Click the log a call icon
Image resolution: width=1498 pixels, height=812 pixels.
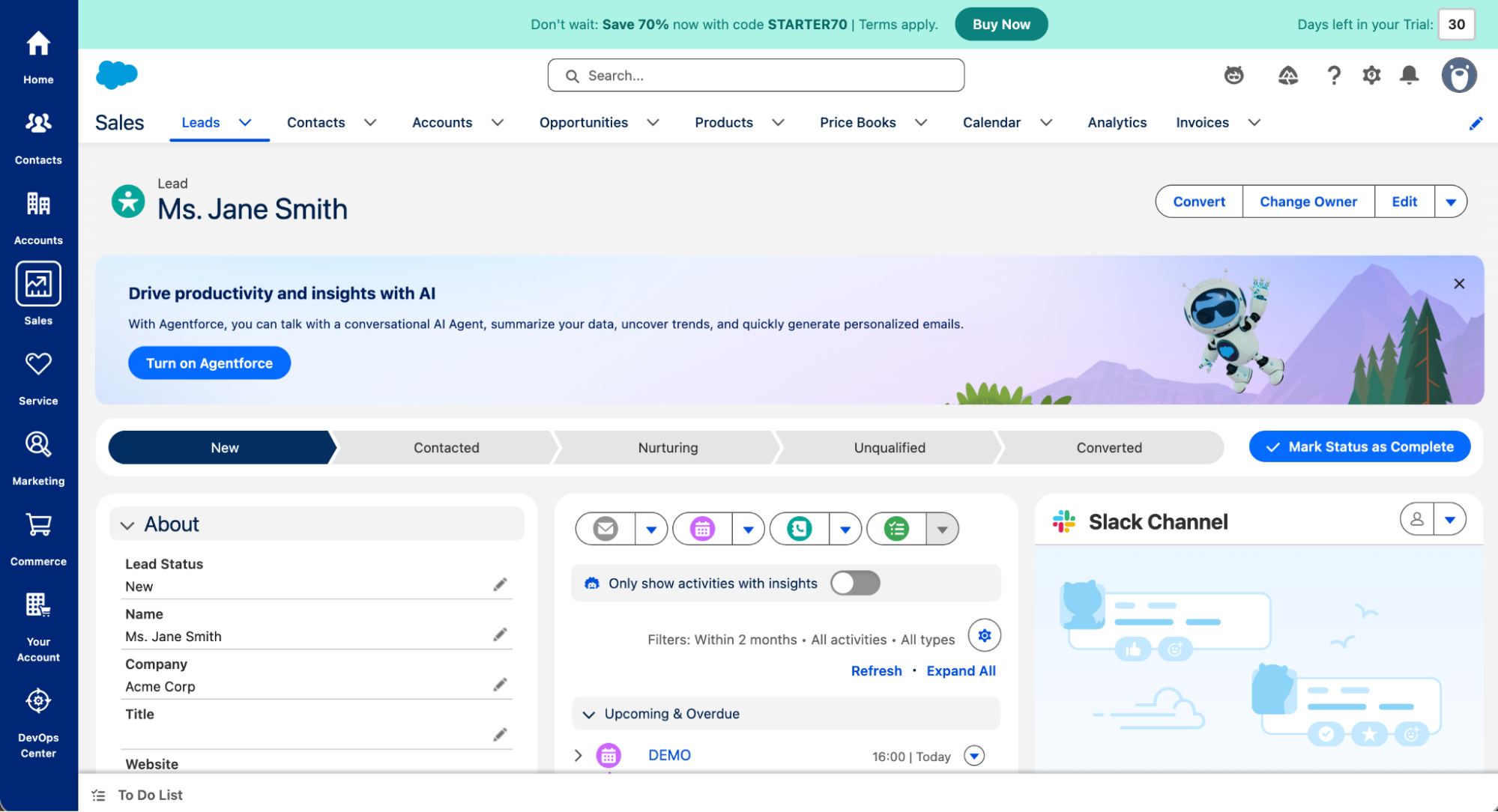(x=800, y=529)
